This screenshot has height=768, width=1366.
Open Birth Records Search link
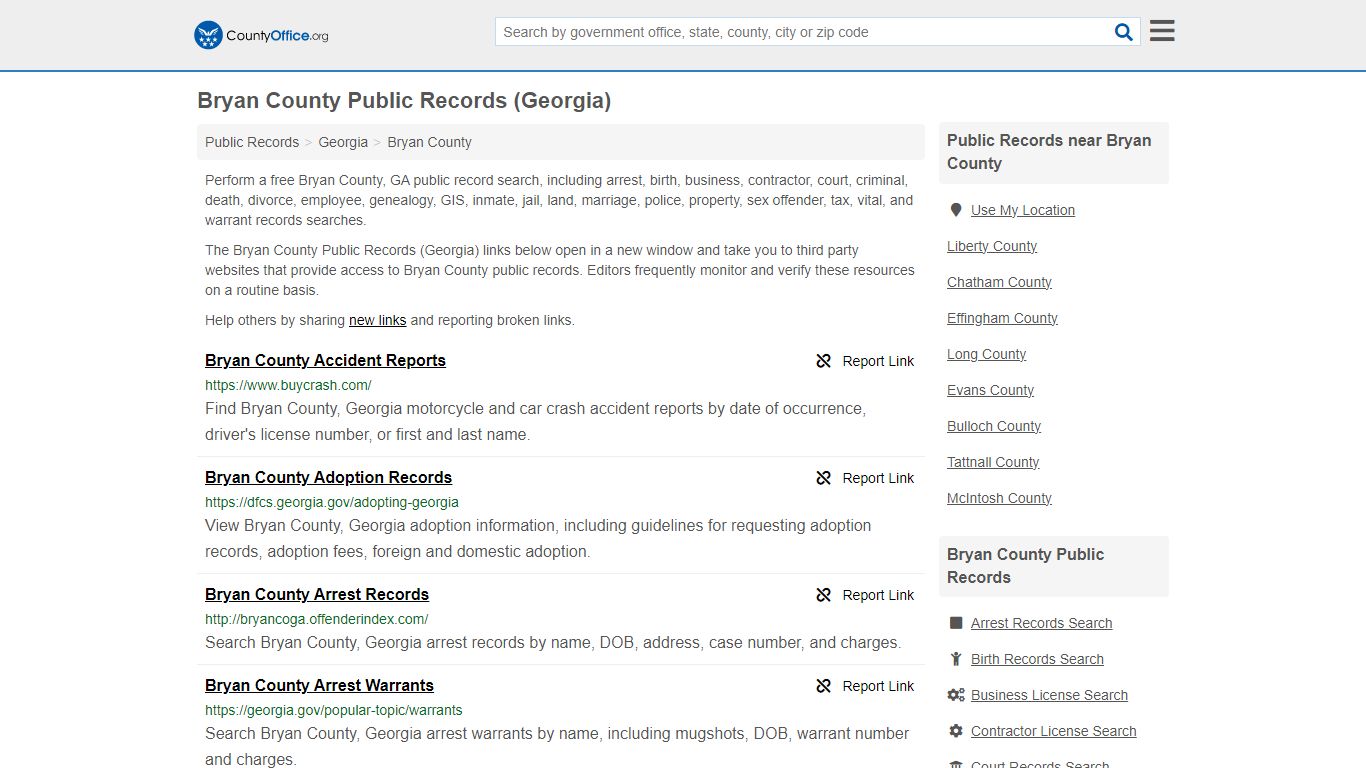pos(1037,659)
